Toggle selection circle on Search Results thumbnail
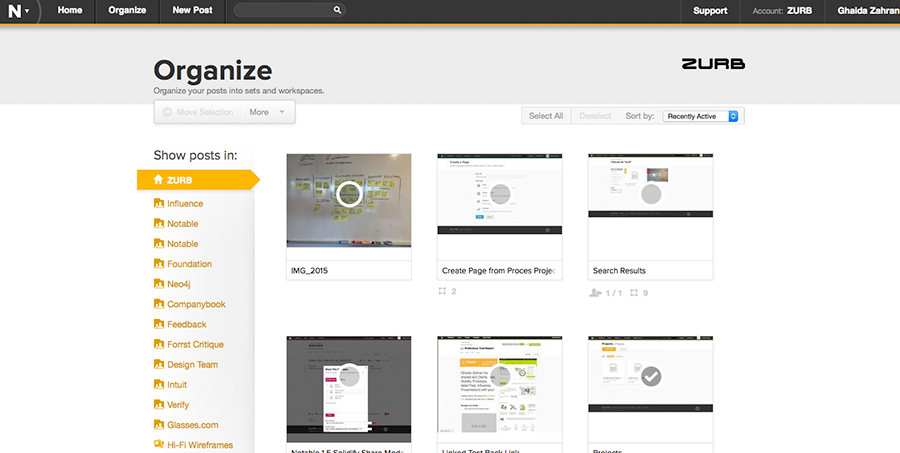Viewport: 900px width, 453px height. pyautogui.click(x=651, y=194)
